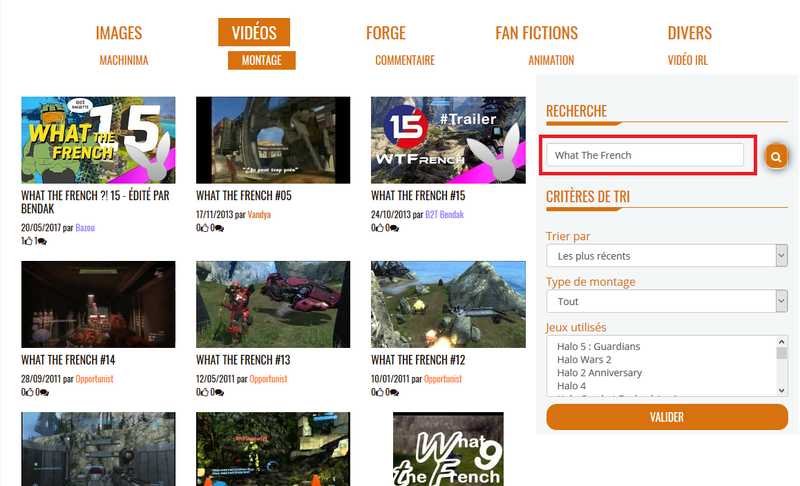800x486 pixels.
Task: Select Halo 5 : Guardians in games list
Action: click(598, 347)
